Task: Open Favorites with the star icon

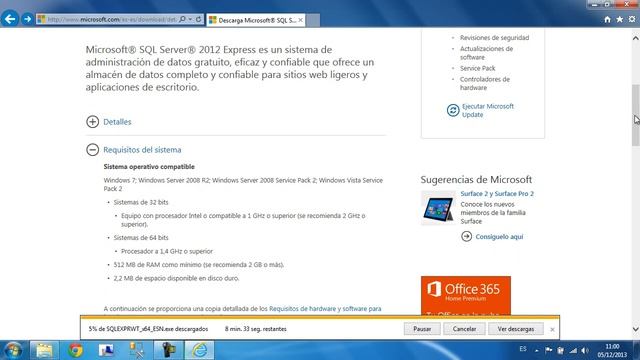Action: (620, 19)
